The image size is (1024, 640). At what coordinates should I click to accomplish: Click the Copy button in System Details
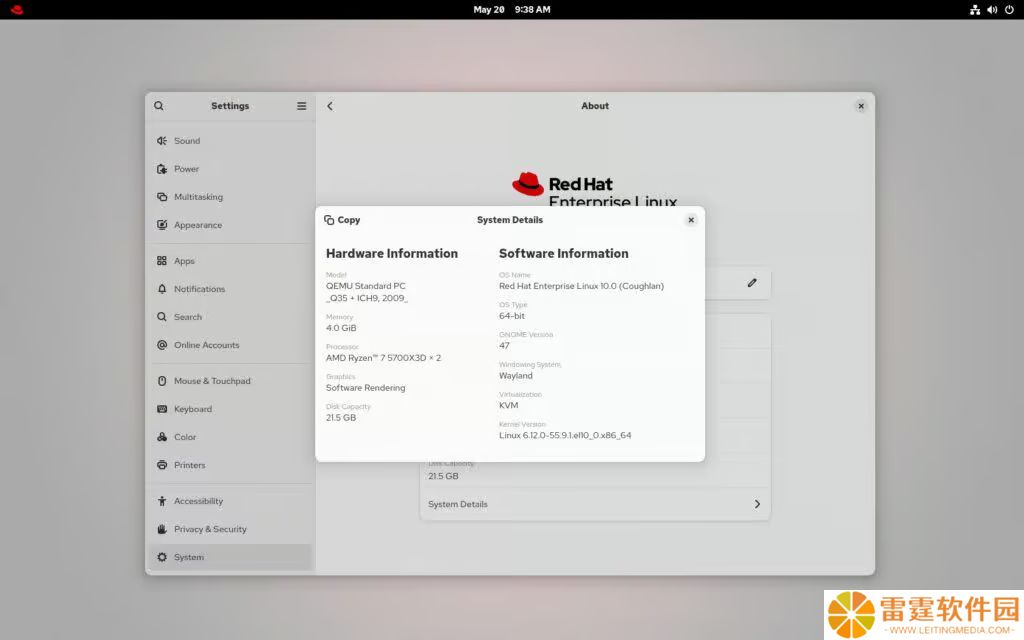(x=342, y=220)
